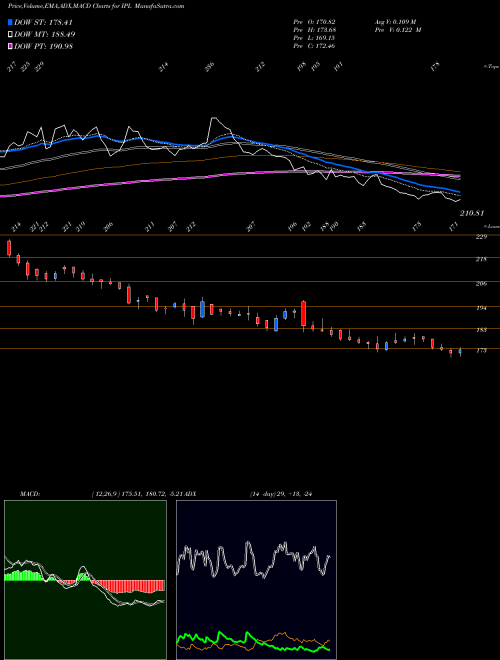
Task: Select the 'DOW PT: 190.98' legend text
Action: (43, 46)
